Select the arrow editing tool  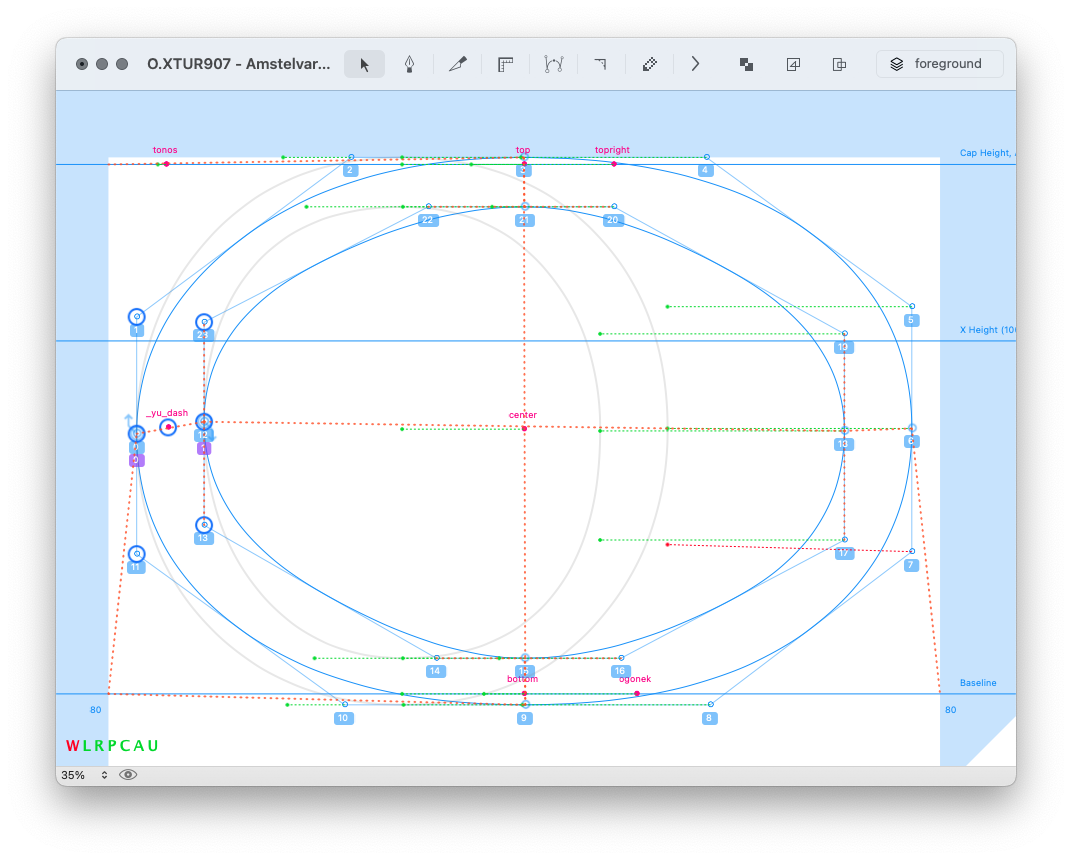point(364,64)
